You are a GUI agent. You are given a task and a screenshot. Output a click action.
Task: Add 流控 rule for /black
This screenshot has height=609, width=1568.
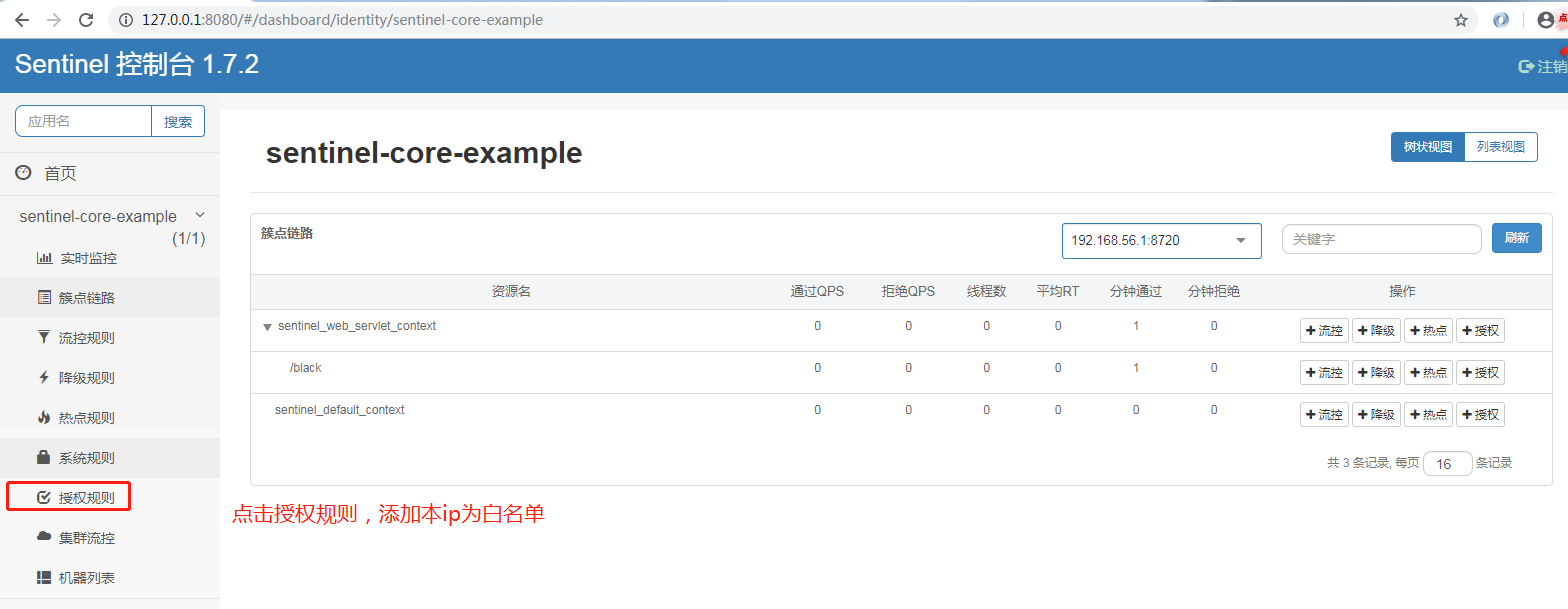(x=1324, y=373)
